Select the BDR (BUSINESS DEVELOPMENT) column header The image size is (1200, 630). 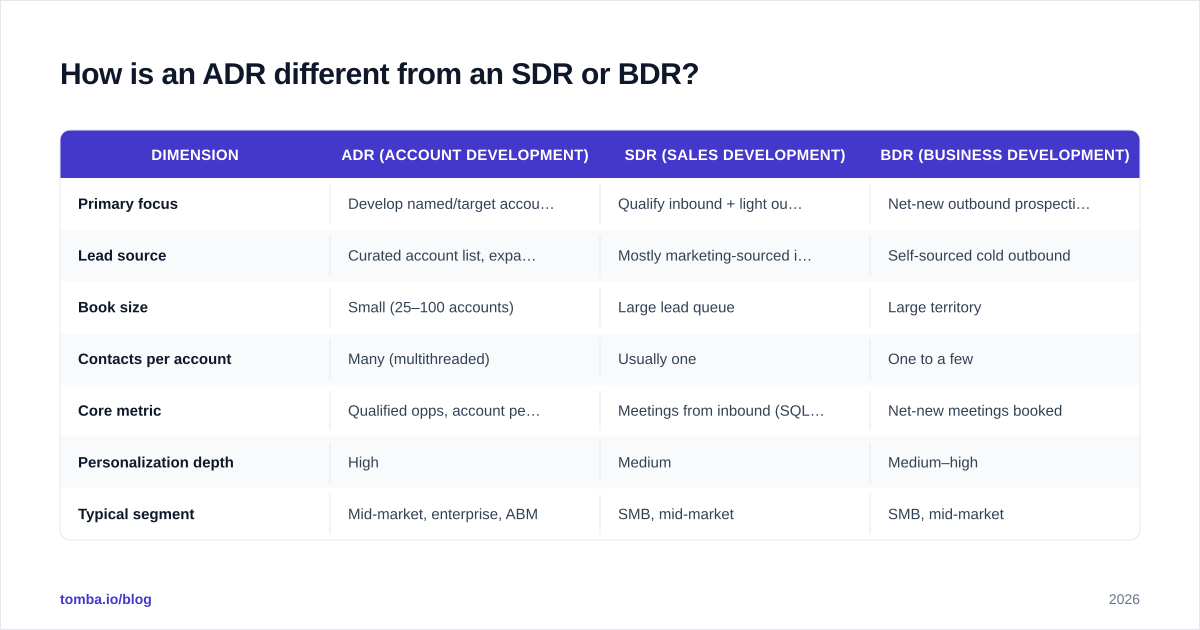[1005, 155]
